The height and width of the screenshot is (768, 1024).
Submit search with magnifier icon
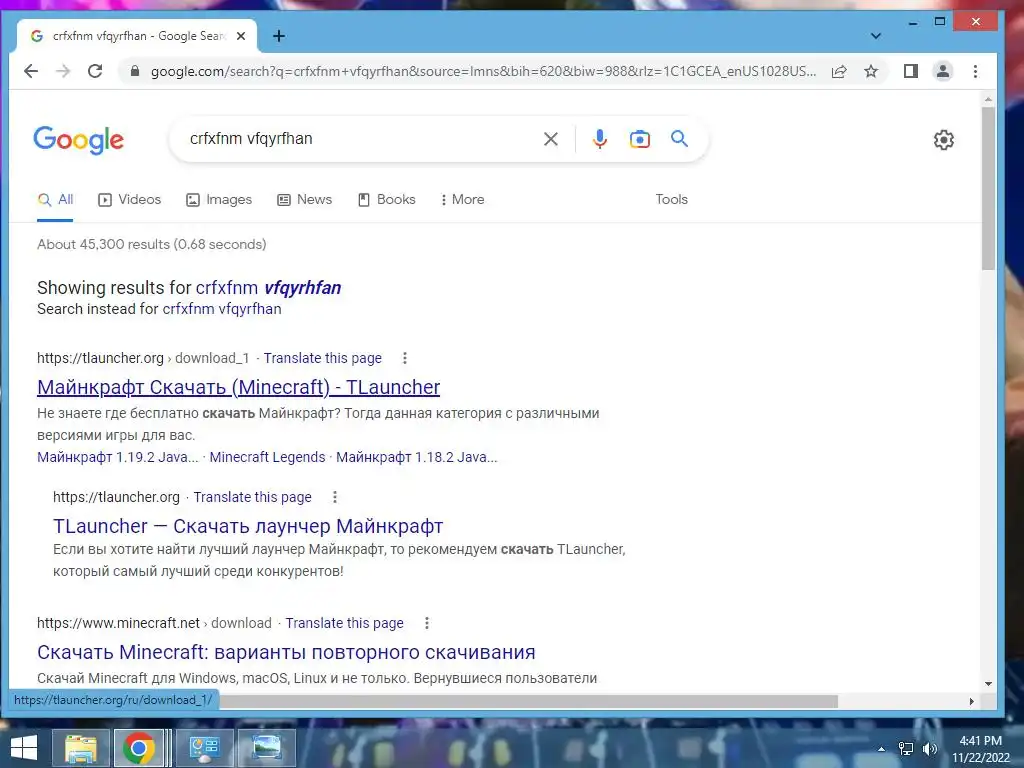point(679,138)
